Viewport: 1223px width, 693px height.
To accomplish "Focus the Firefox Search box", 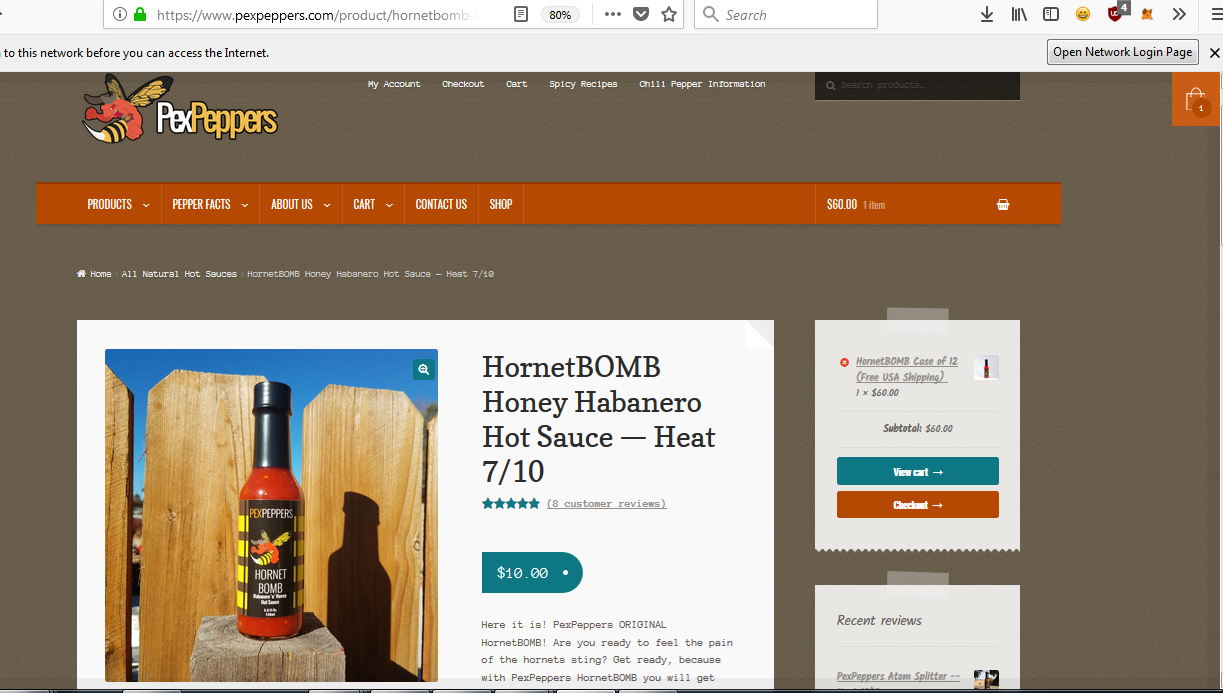I will [x=786, y=15].
